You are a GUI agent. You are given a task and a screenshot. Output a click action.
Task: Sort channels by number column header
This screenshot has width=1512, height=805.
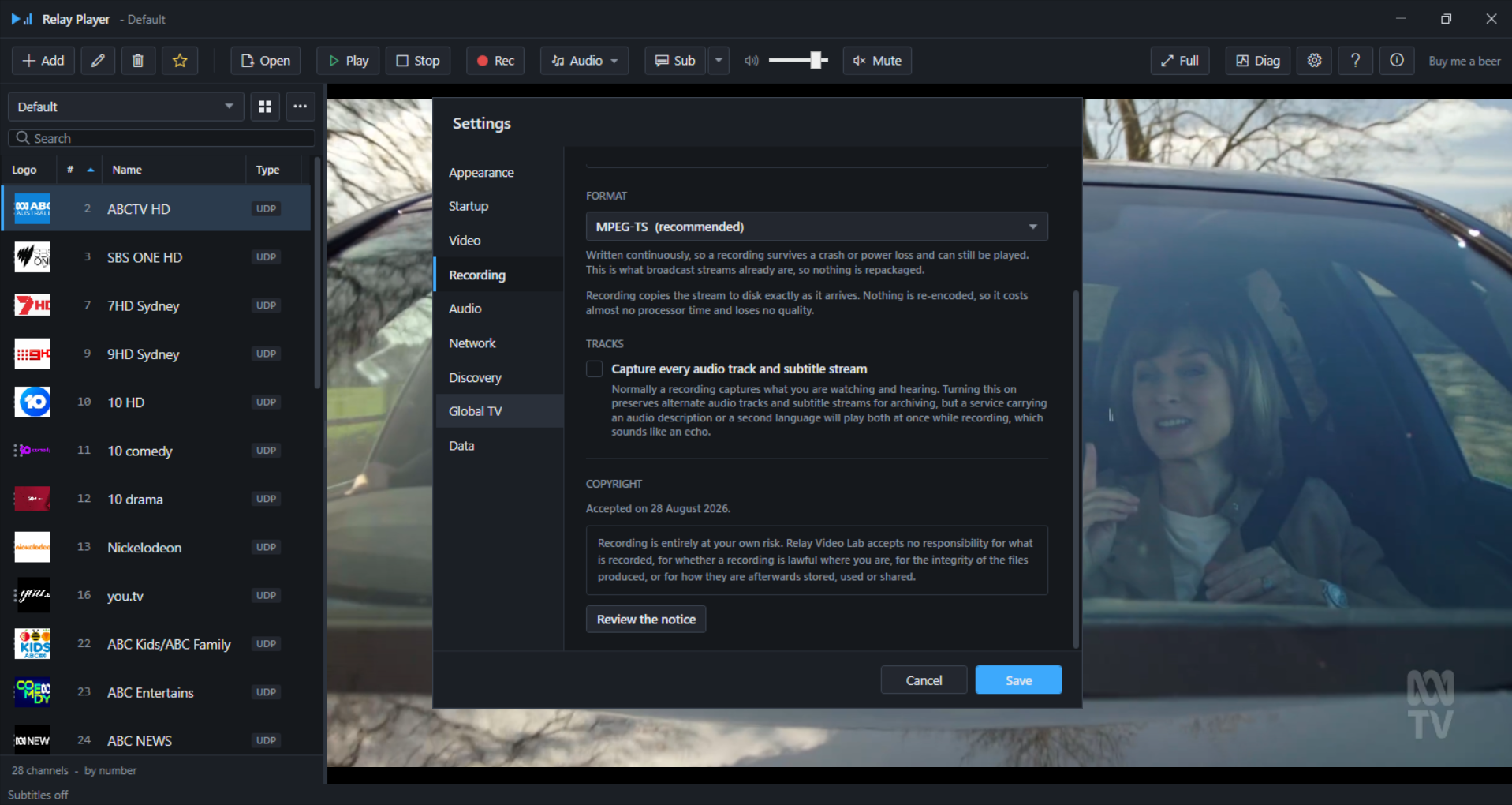[x=80, y=170]
